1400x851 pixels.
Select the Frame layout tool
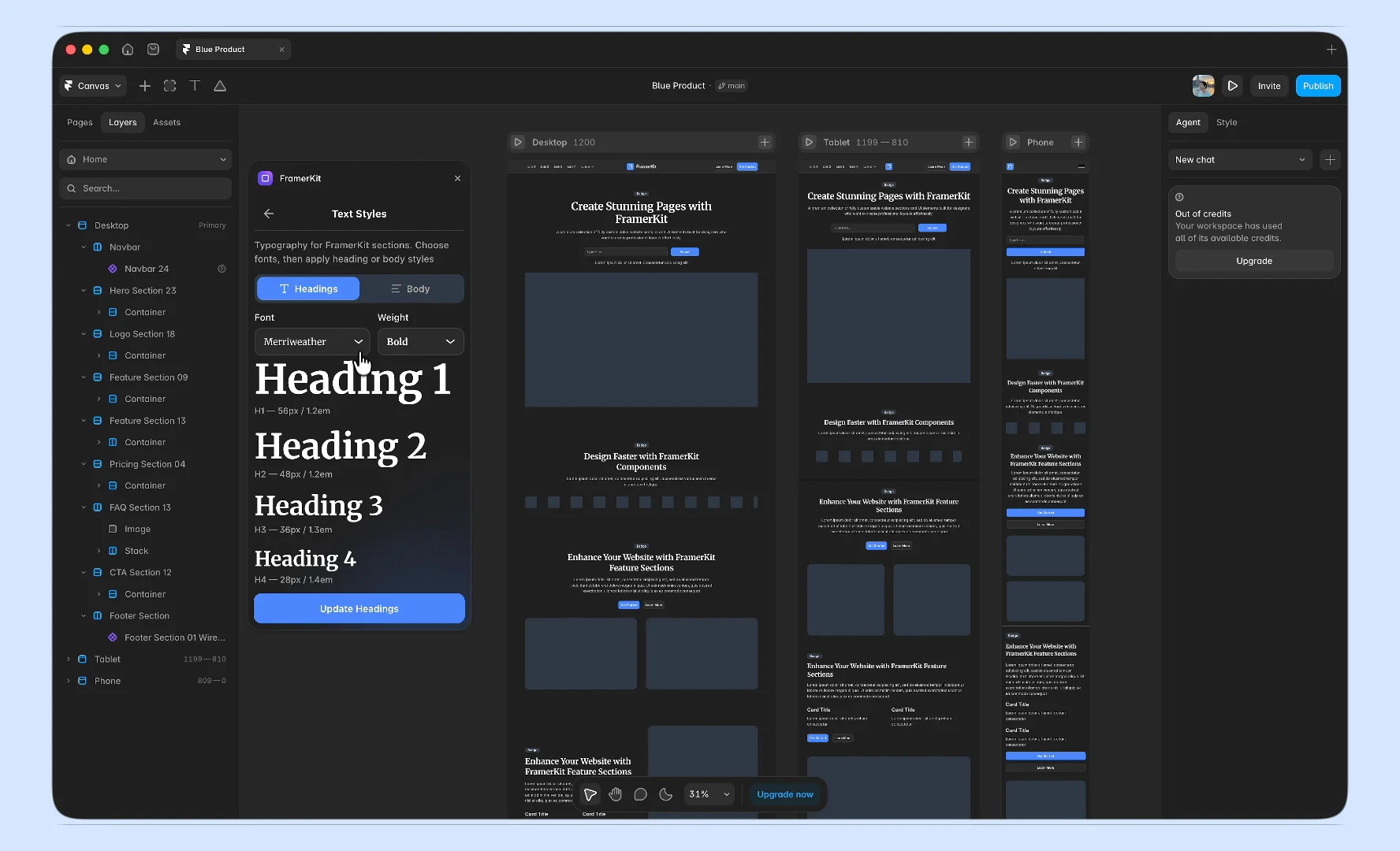(x=169, y=86)
